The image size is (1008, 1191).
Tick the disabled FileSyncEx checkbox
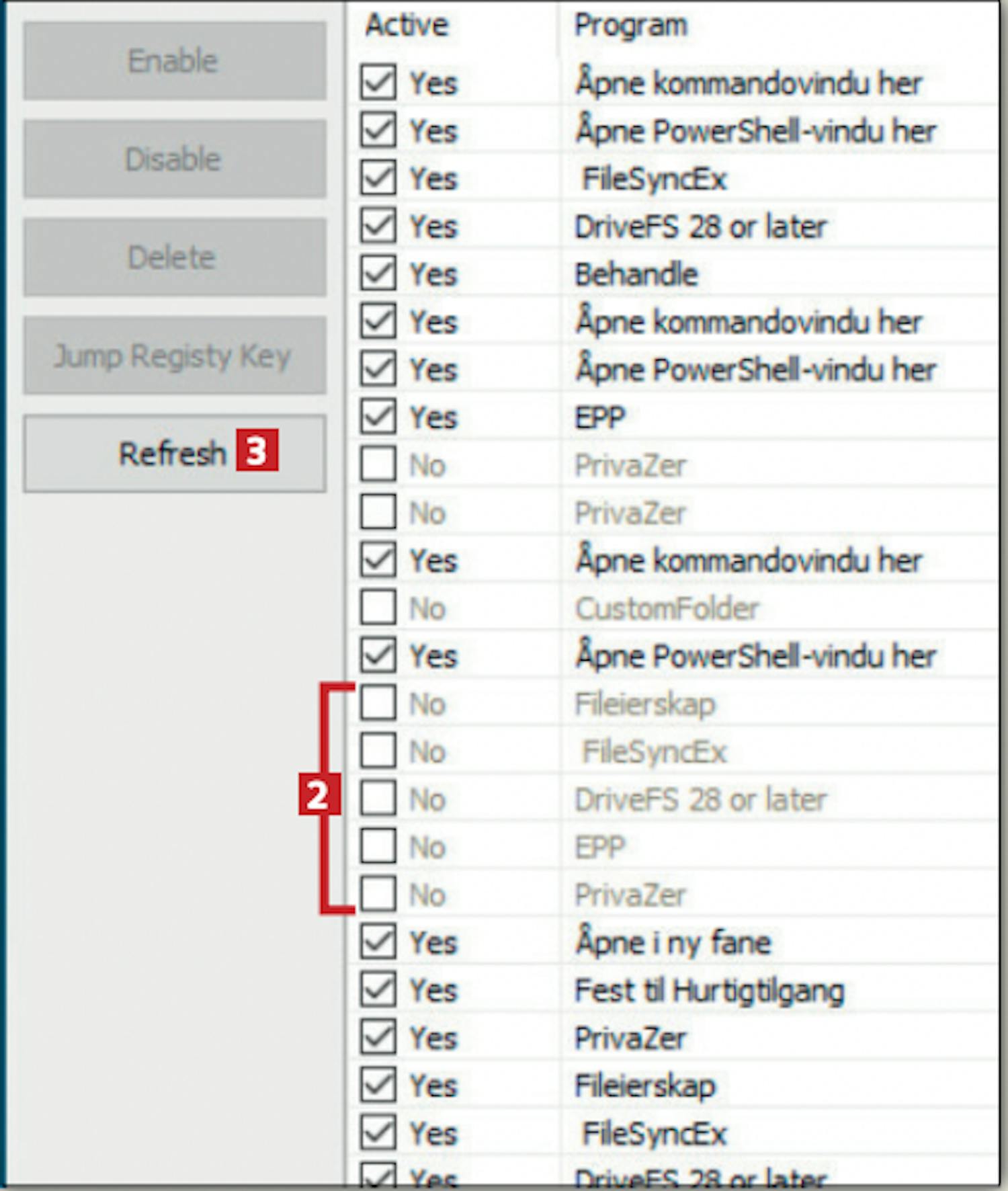pyautogui.click(x=378, y=751)
